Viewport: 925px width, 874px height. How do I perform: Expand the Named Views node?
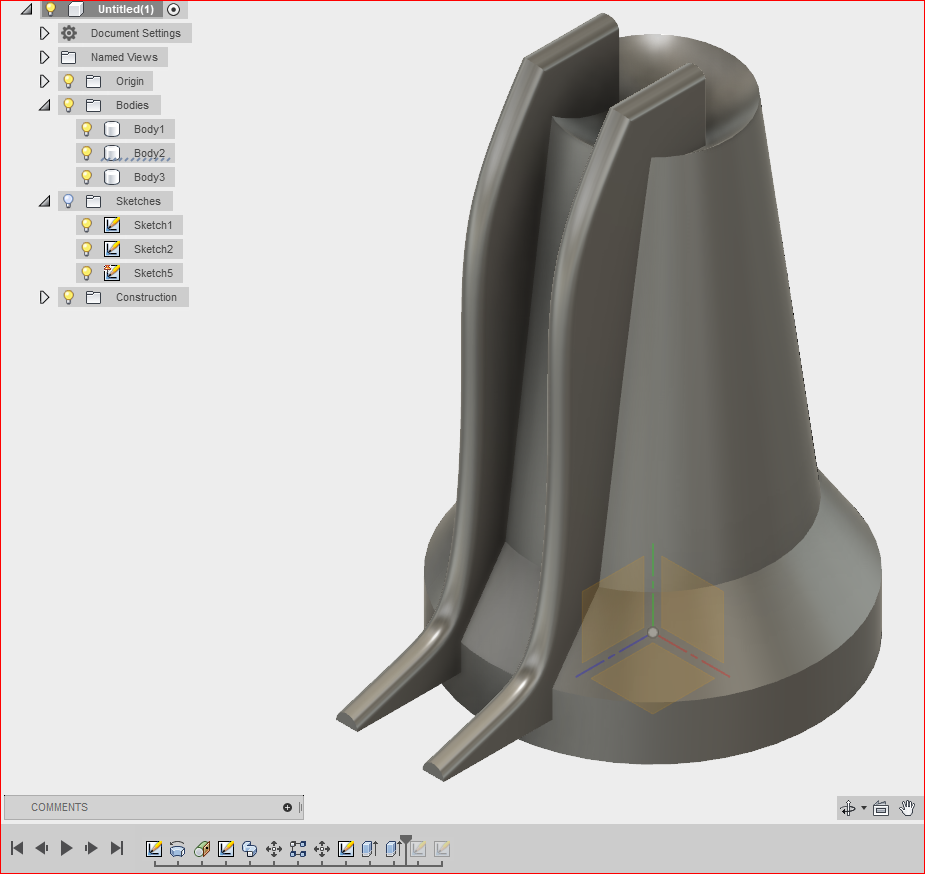point(44,57)
